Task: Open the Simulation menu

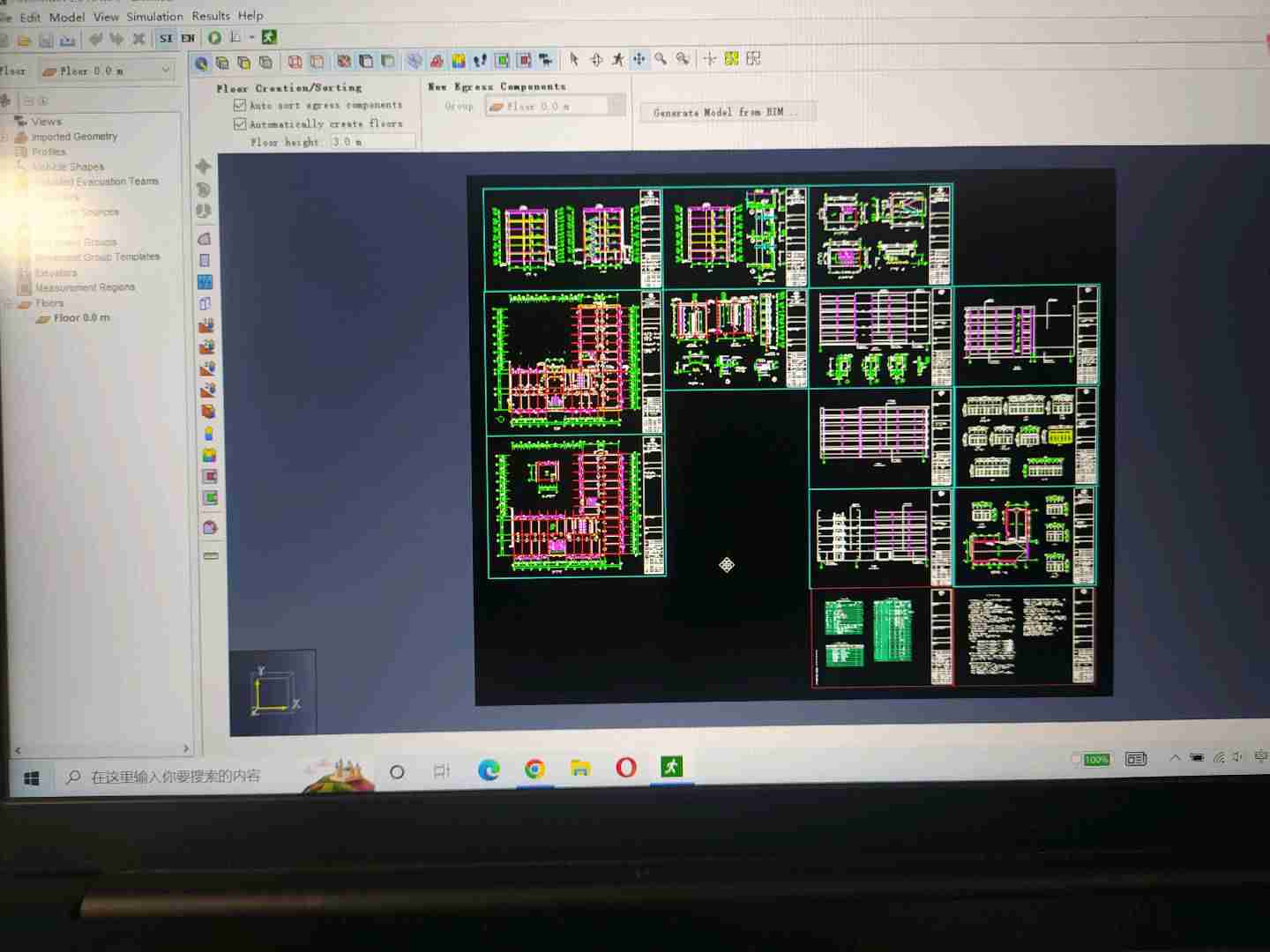Action: click(x=154, y=17)
